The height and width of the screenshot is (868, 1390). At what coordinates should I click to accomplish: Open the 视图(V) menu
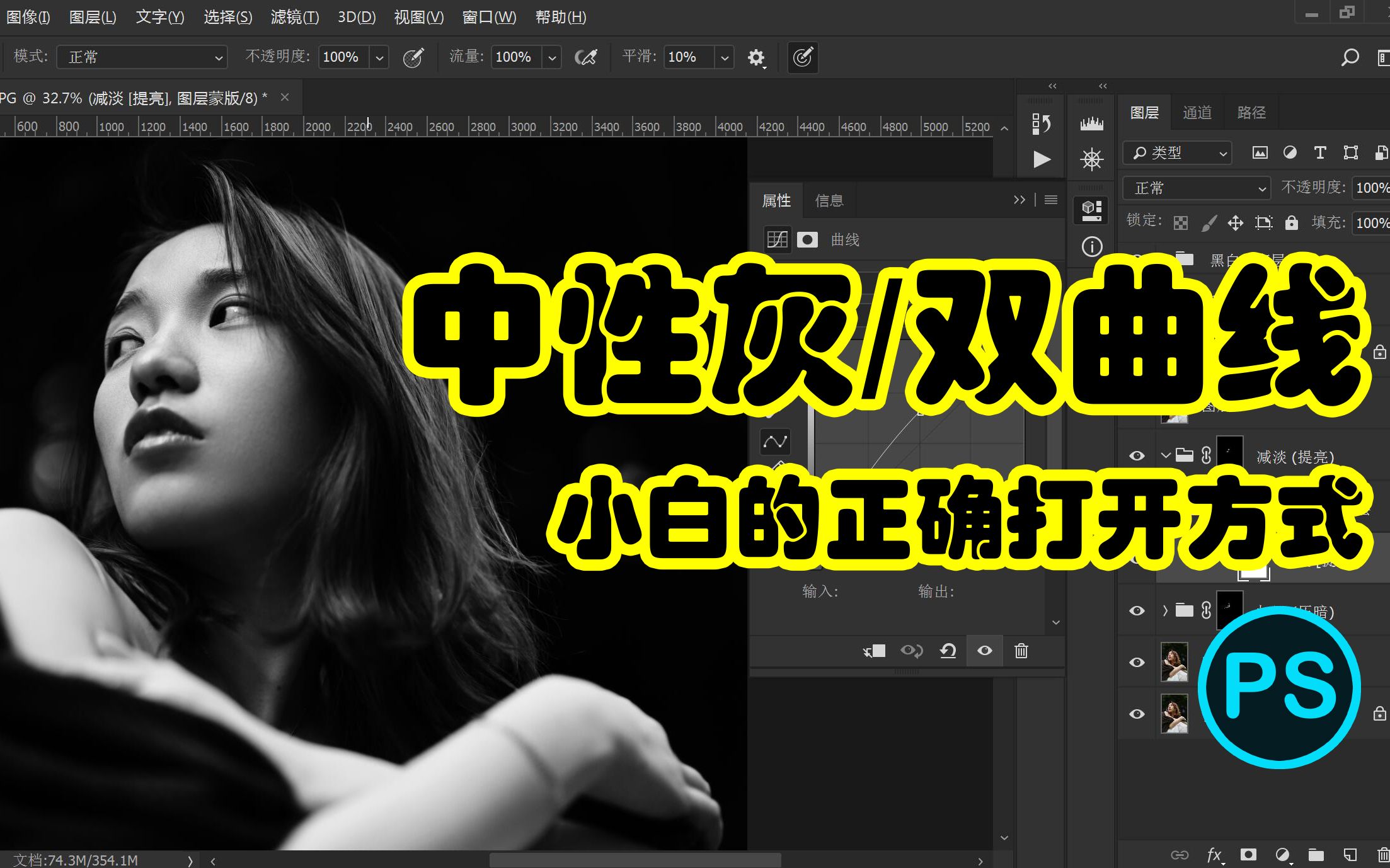pyautogui.click(x=419, y=17)
